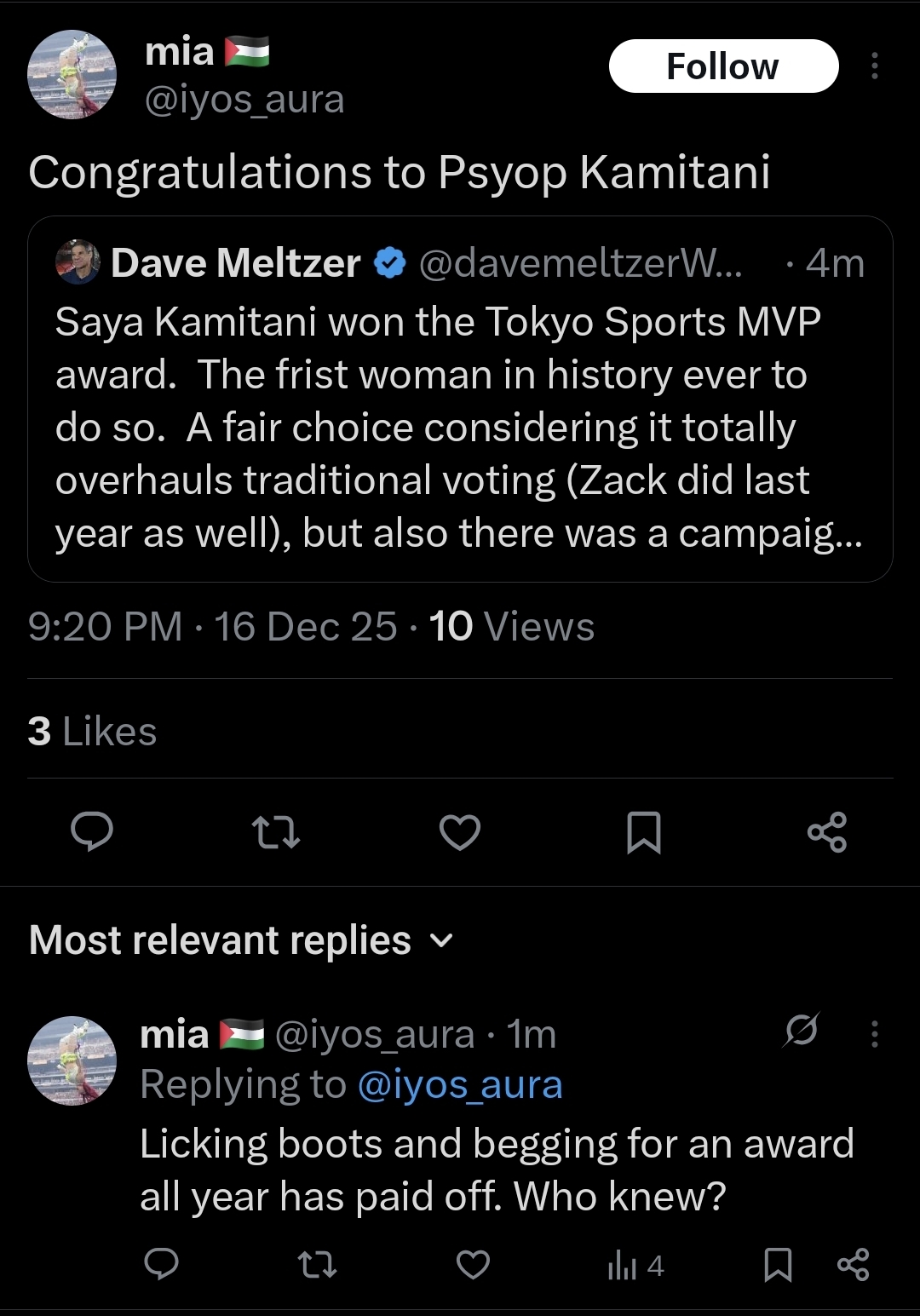Open the more options menu on the reply
The height and width of the screenshot is (1316, 920).
[x=874, y=1034]
